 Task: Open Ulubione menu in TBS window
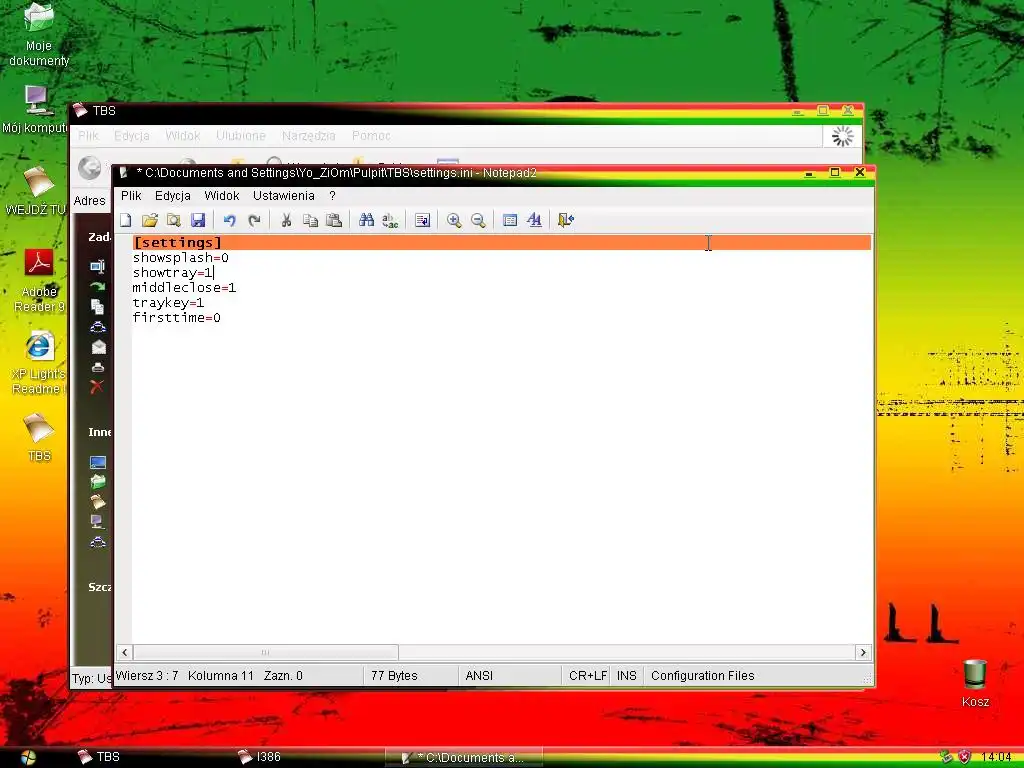tap(240, 136)
